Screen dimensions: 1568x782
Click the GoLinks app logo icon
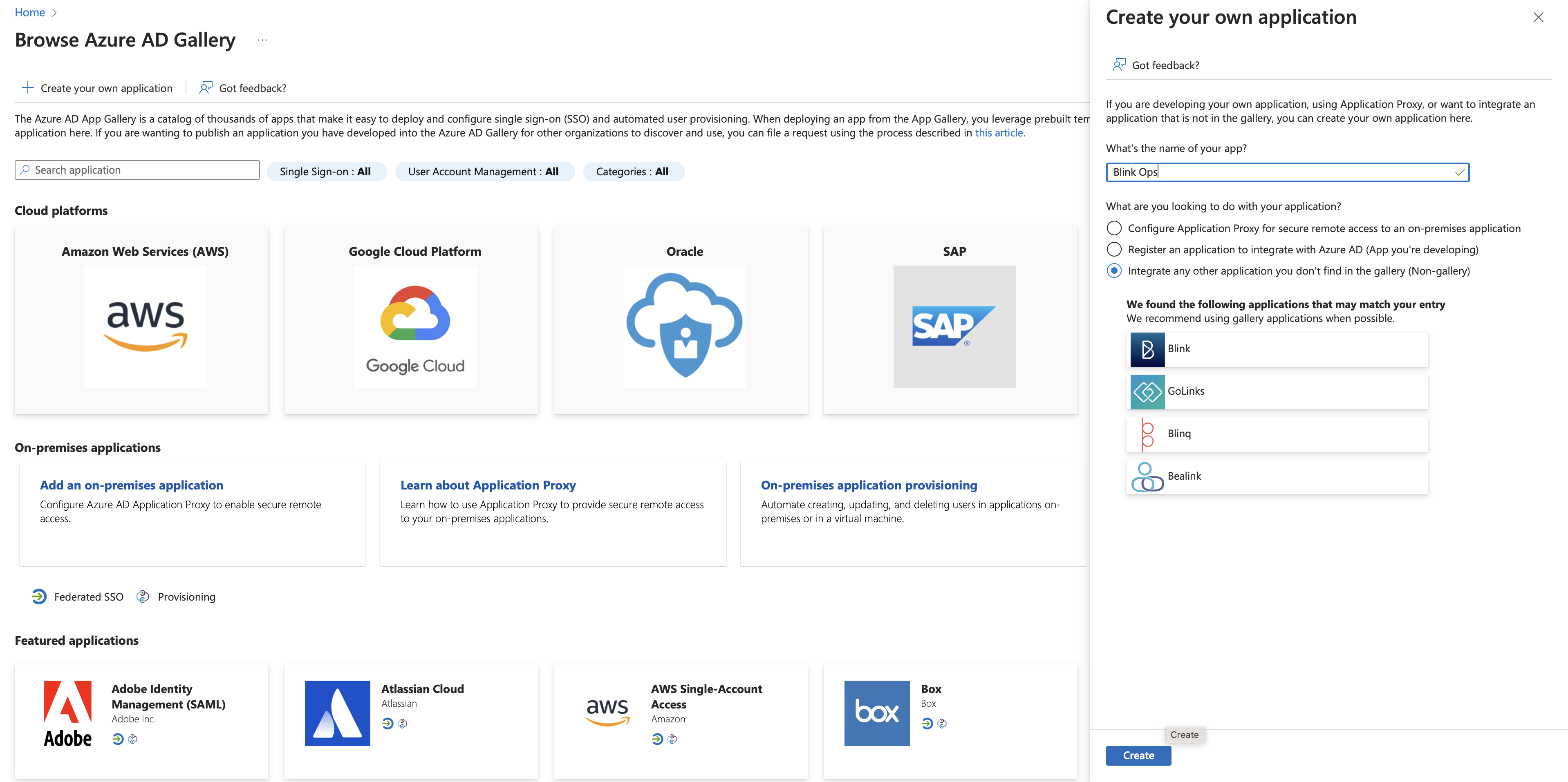1147,392
